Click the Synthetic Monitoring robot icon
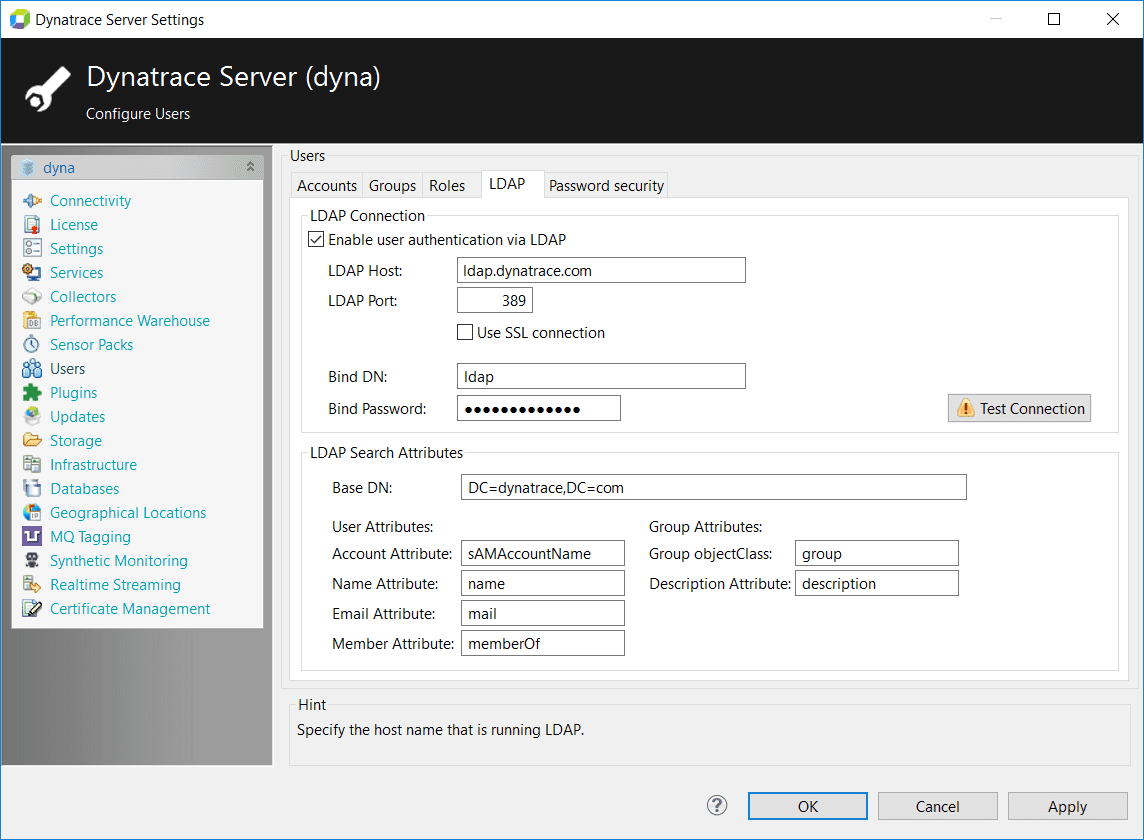1144x840 pixels. [32, 560]
